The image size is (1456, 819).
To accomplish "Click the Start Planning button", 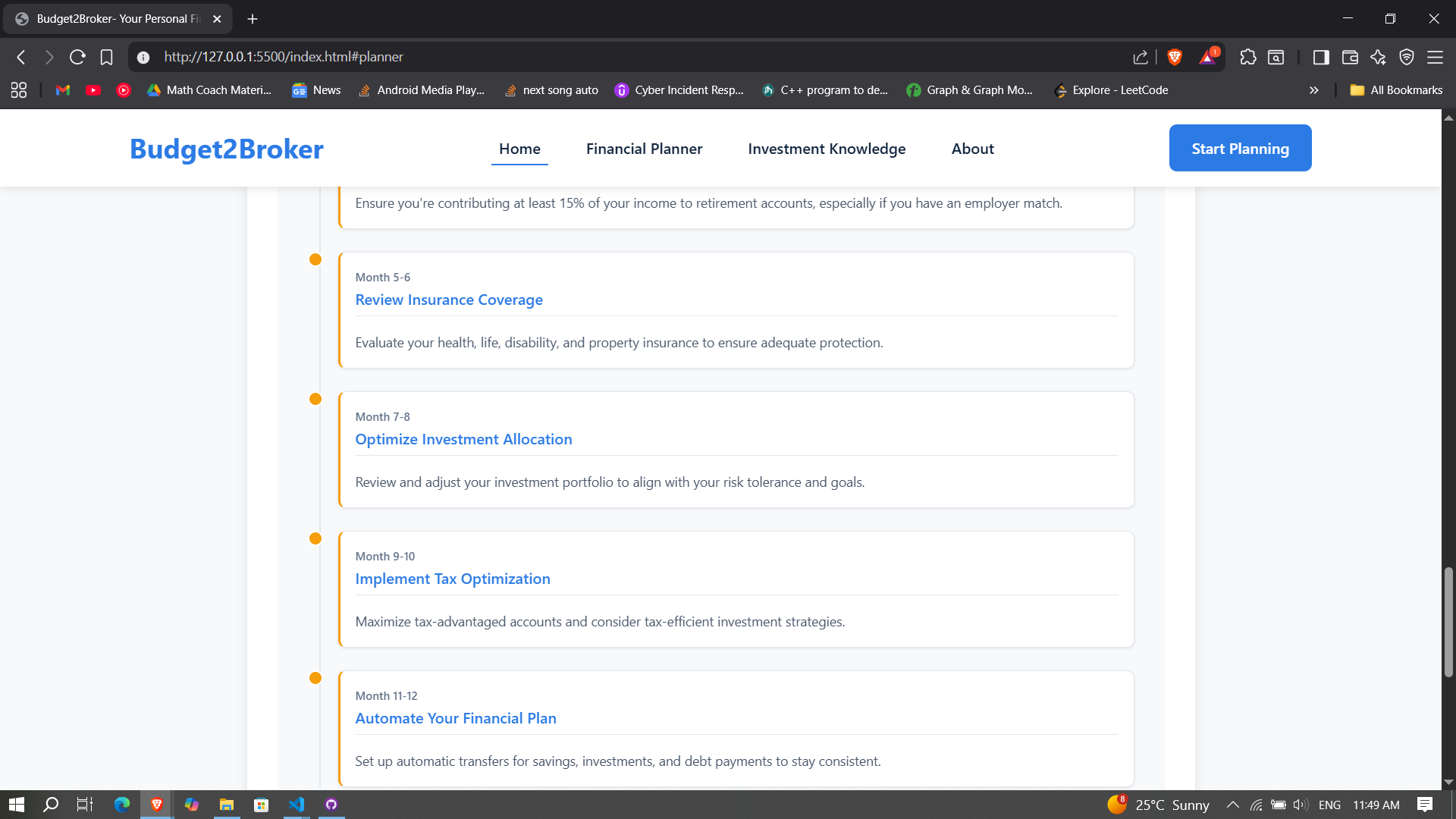I will [1240, 148].
